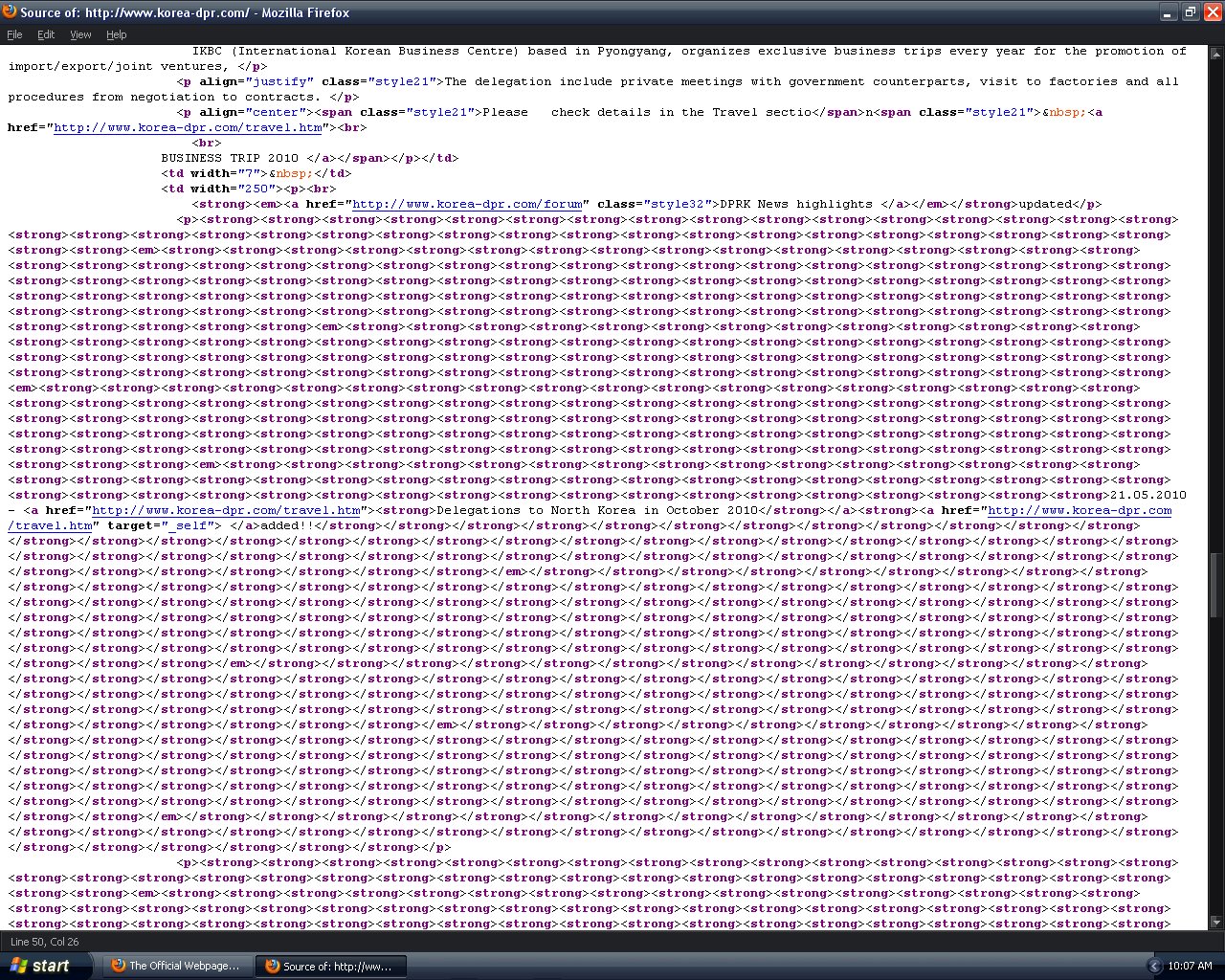The image size is (1225, 980).
Task: Expand hidden system tray icons arrow
Action: click(1153, 966)
